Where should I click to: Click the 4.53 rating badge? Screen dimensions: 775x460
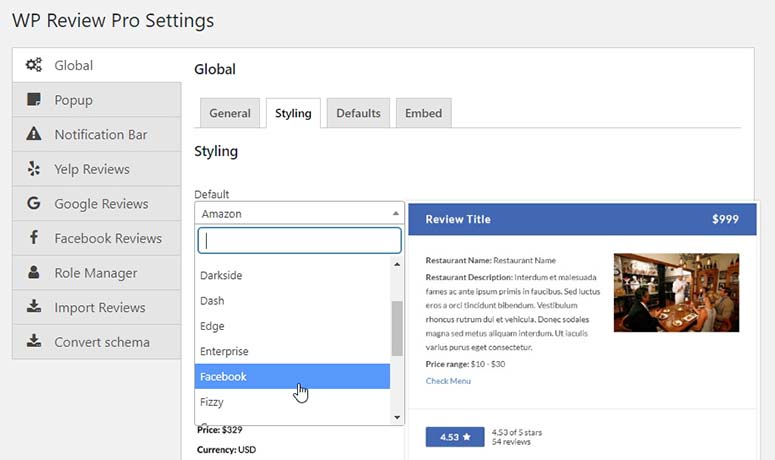tap(455, 437)
